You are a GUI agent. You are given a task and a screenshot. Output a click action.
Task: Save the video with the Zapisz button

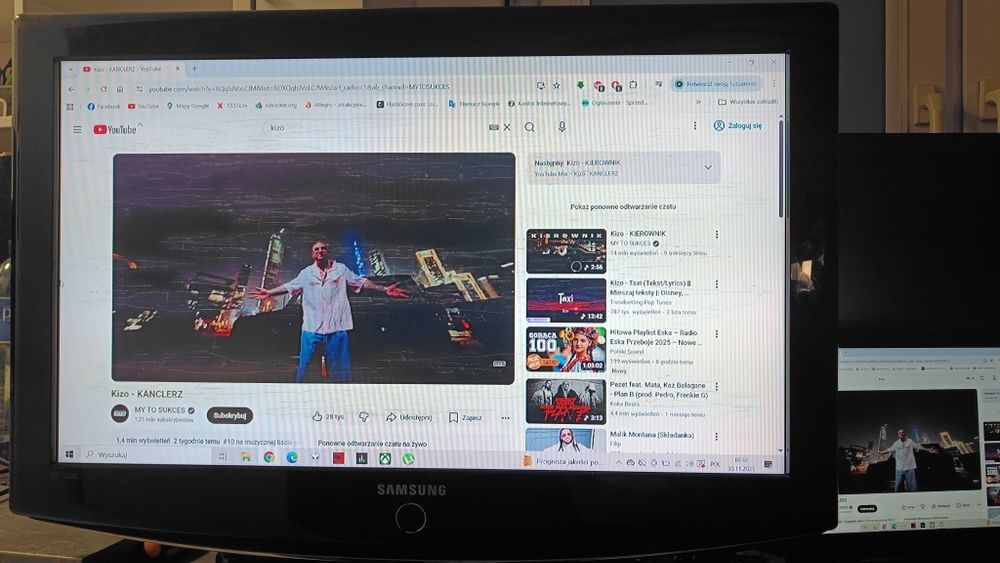click(x=465, y=418)
